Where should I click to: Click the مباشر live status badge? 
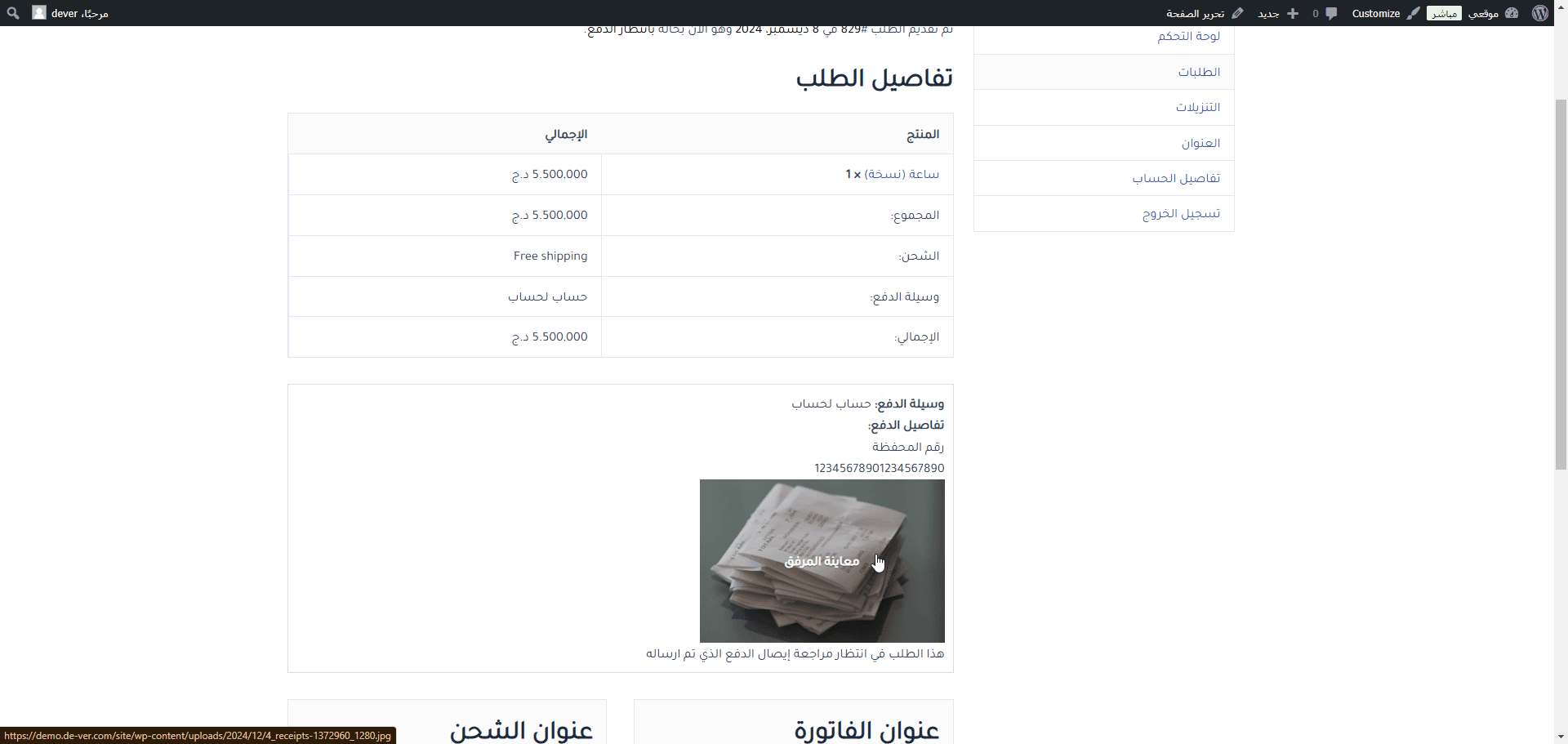(1444, 13)
